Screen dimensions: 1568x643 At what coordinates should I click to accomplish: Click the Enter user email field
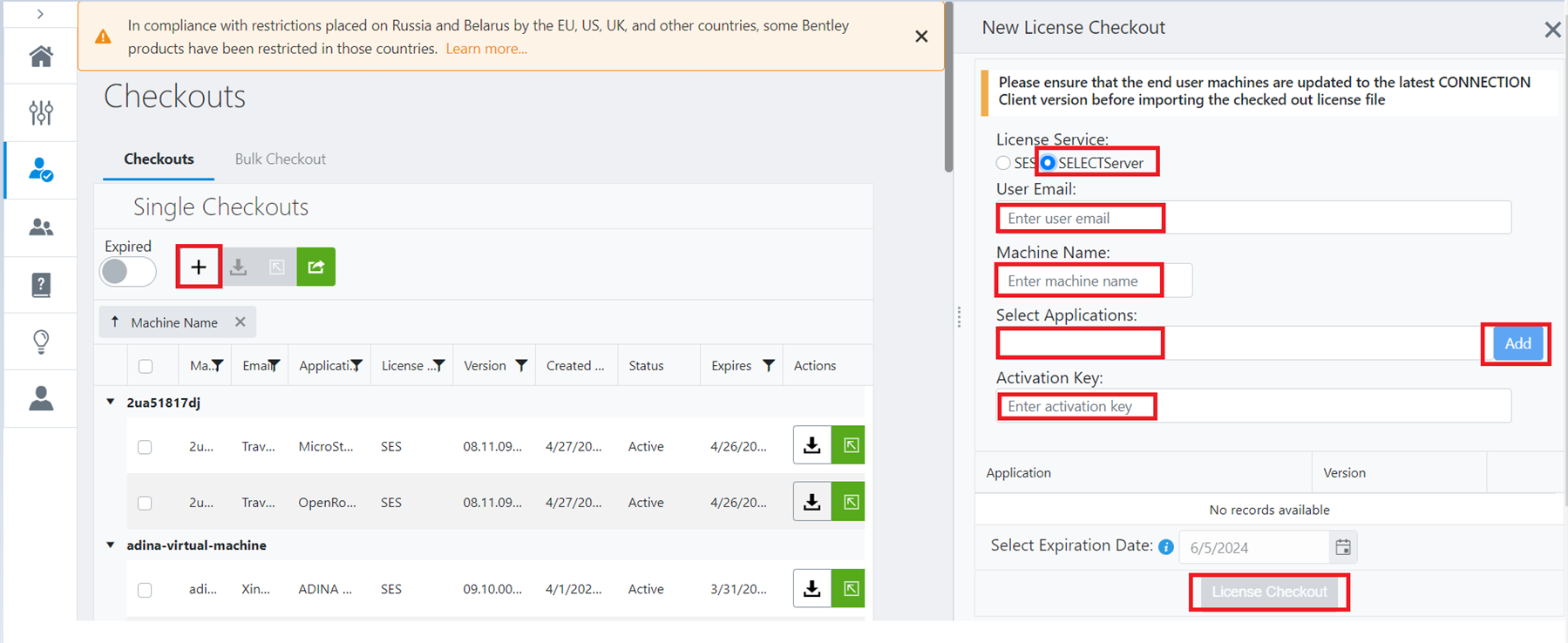pyautogui.click(x=1253, y=218)
